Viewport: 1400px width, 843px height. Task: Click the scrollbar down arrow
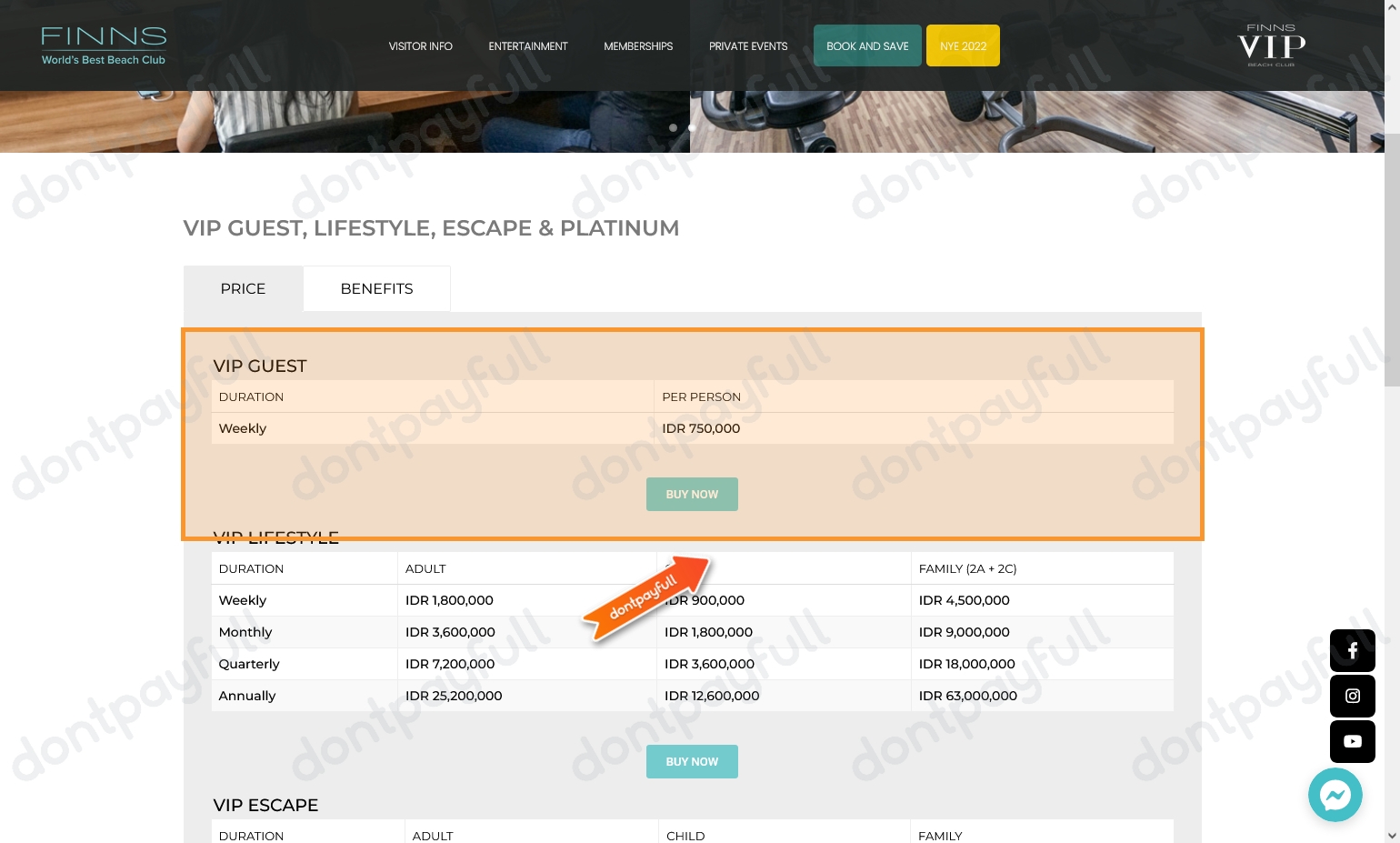(1391, 837)
